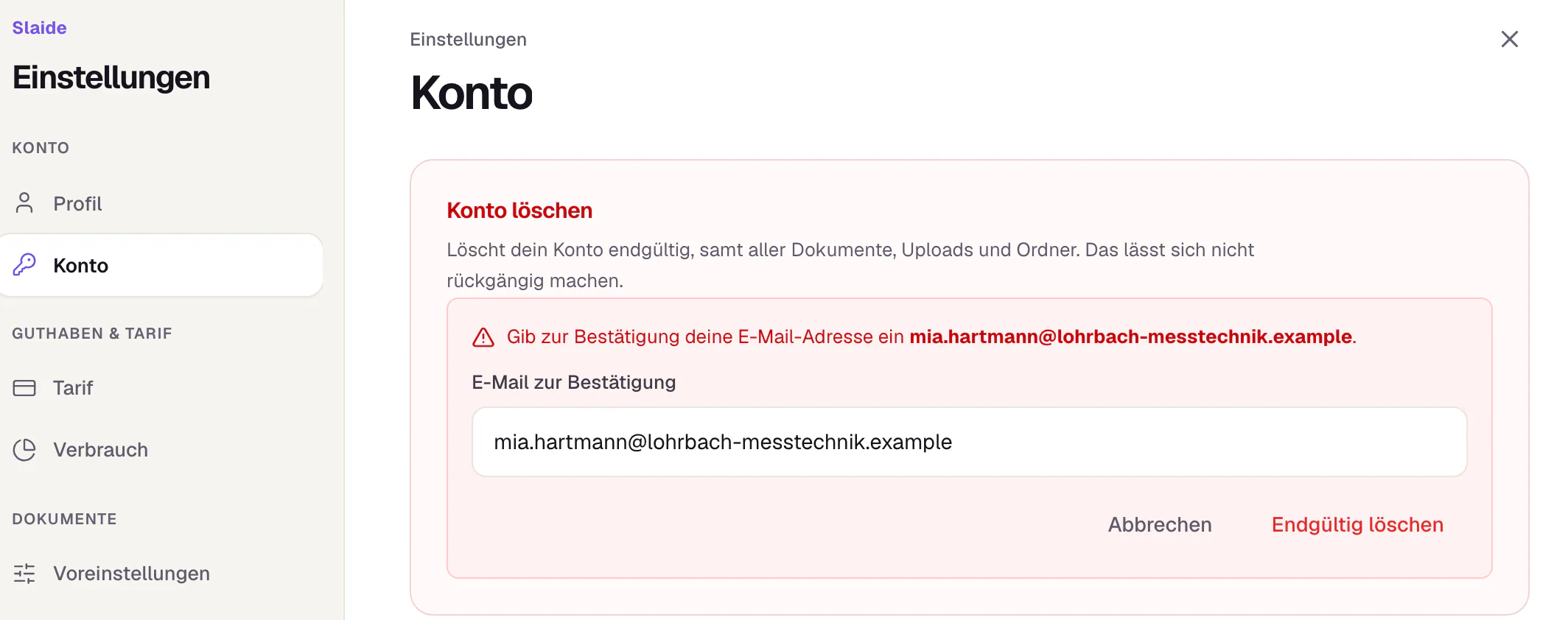Click the red warning triangle icon

[483, 337]
